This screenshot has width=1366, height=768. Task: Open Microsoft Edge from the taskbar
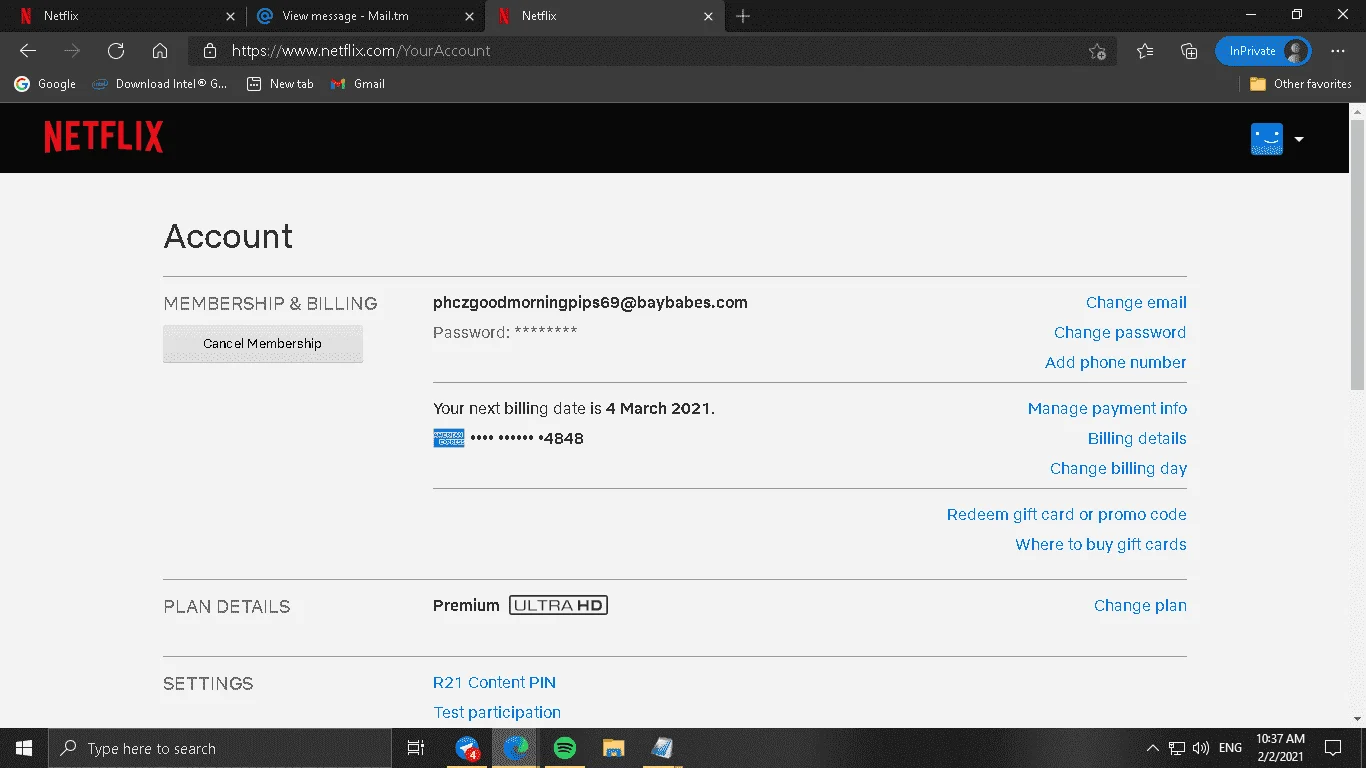tap(516, 748)
